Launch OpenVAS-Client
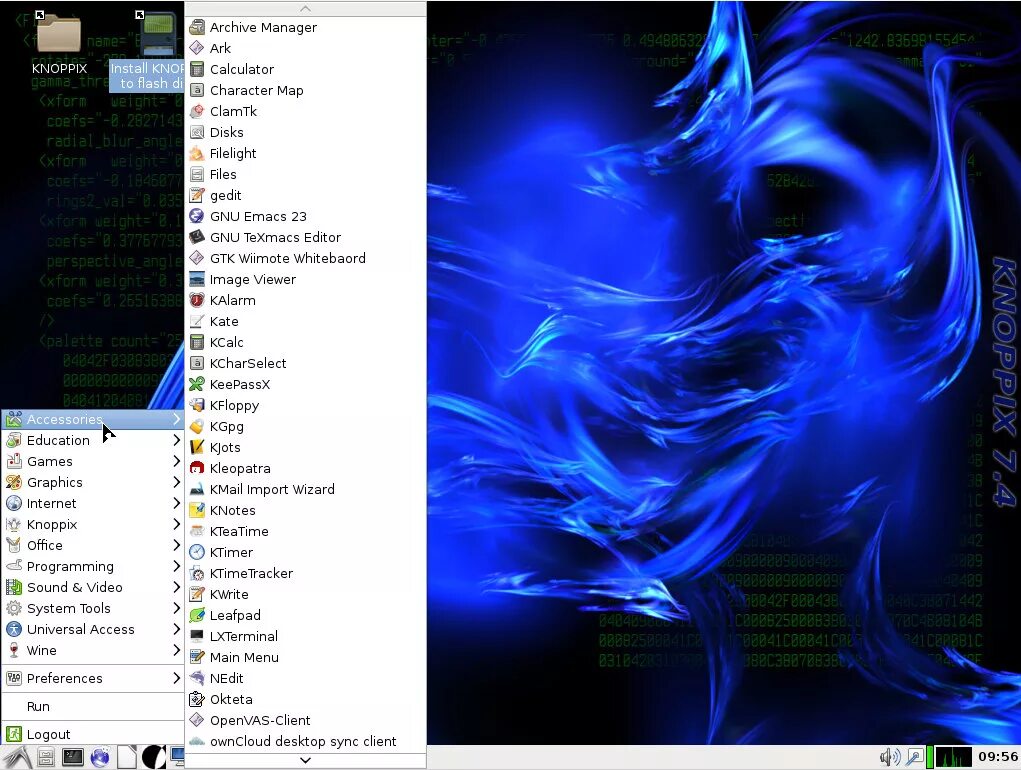The height and width of the screenshot is (770, 1021). click(x=305, y=721)
